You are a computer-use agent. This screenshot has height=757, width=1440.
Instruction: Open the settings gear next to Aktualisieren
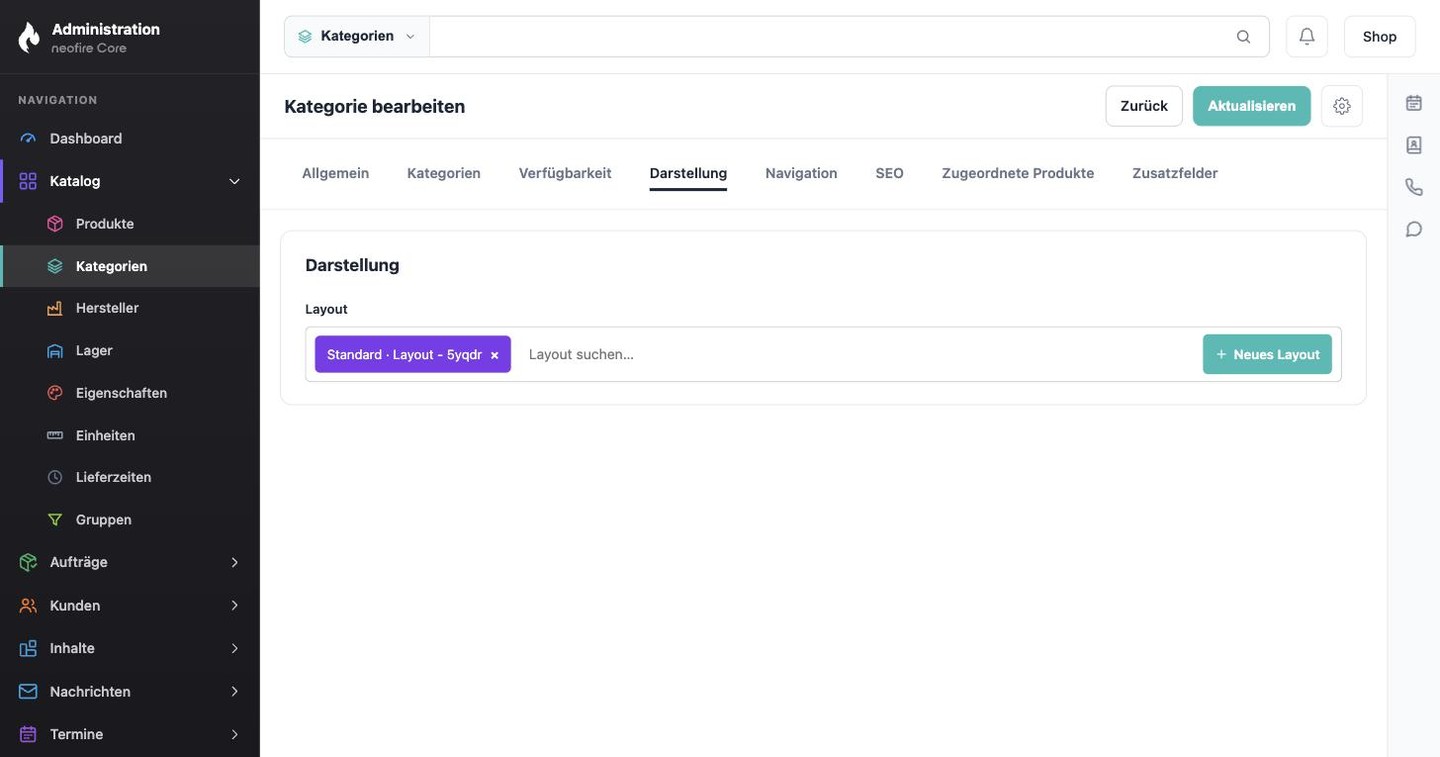pos(1342,106)
